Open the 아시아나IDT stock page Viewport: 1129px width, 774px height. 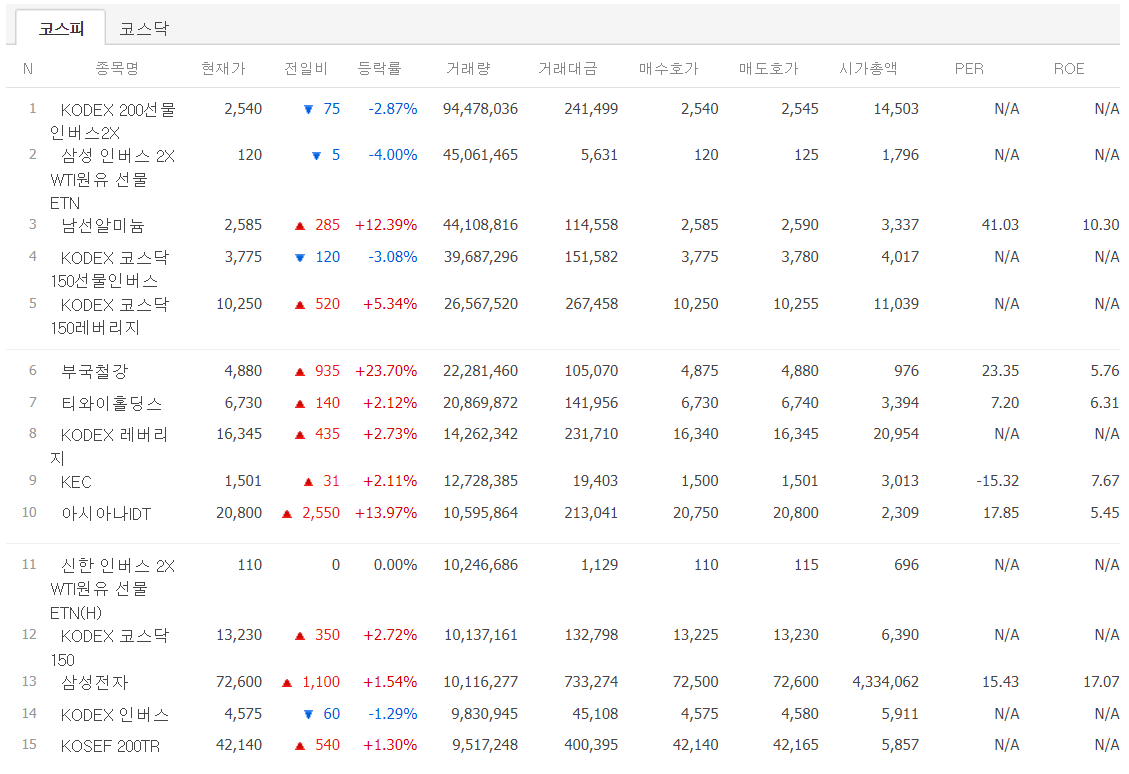click(x=106, y=514)
